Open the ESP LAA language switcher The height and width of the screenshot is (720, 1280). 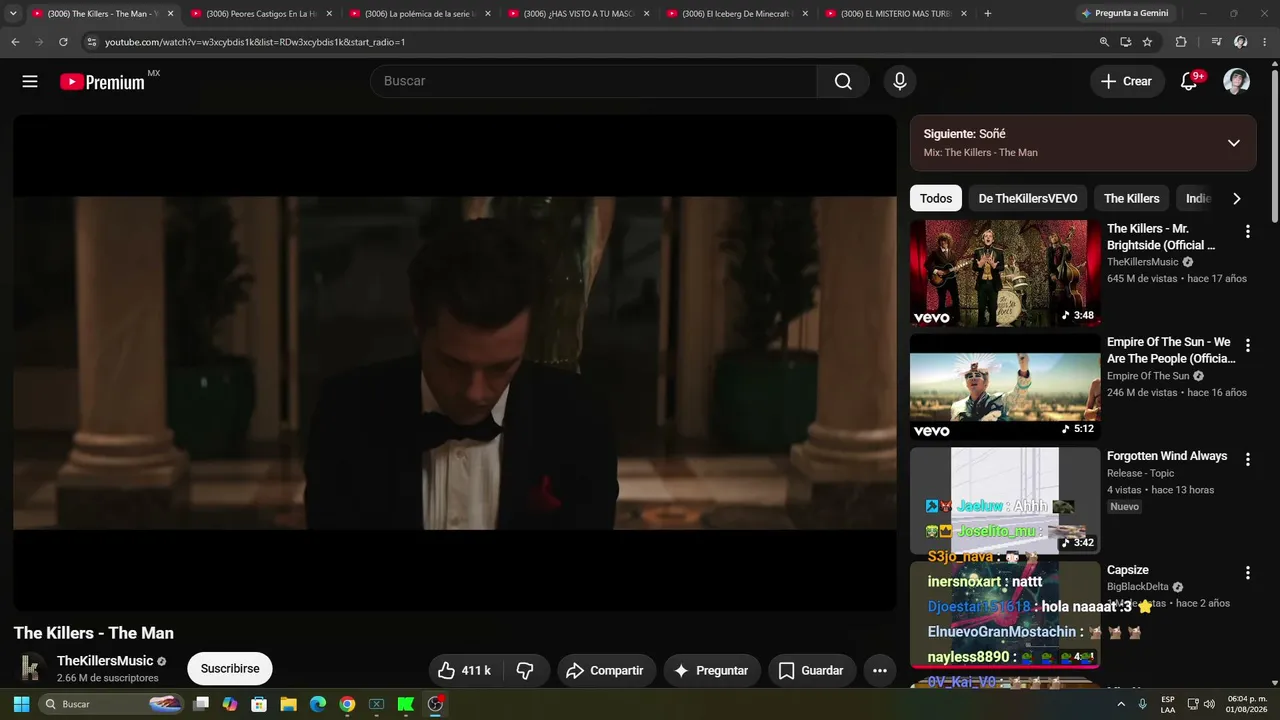pos(1168,704)
